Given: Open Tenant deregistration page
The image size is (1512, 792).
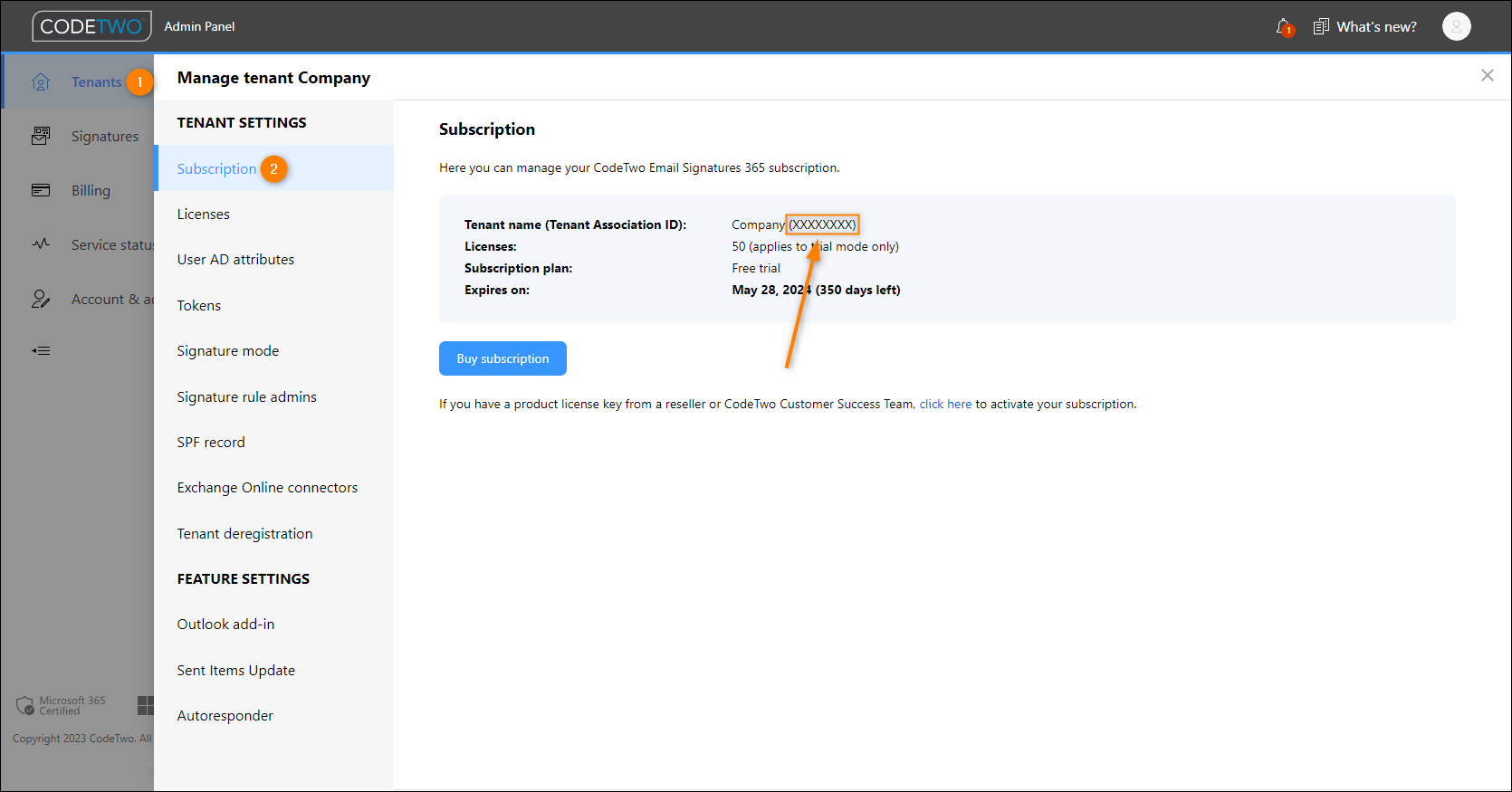Looking at the screenshot, I should point(273,534).
